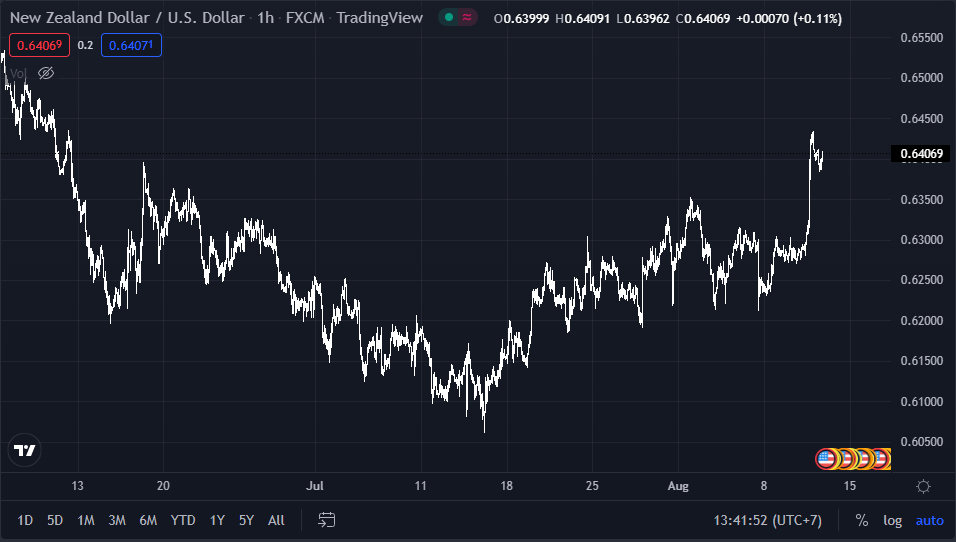This screenshot has height=542, width=956.
Task: Click the 0.63000 price axis label
Action: (922, 240)
